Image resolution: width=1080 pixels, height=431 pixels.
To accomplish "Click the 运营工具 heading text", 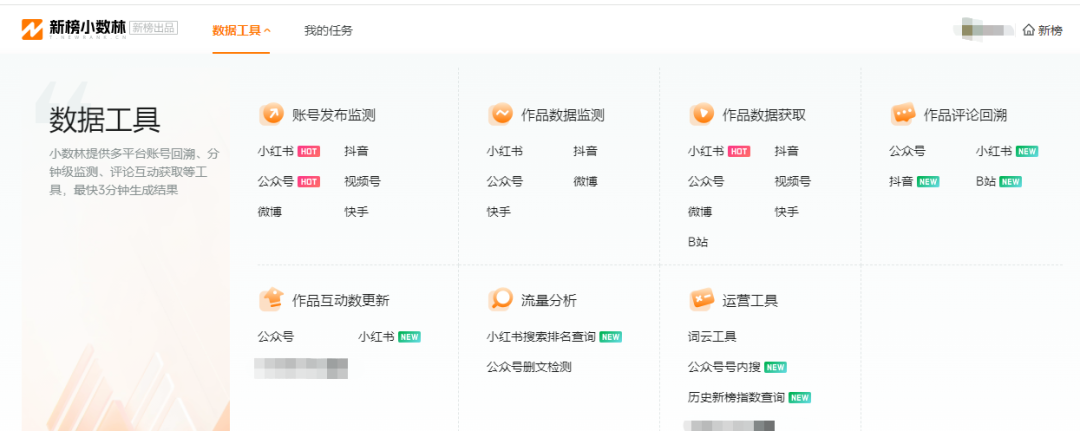I will click(x=749, y=300).
